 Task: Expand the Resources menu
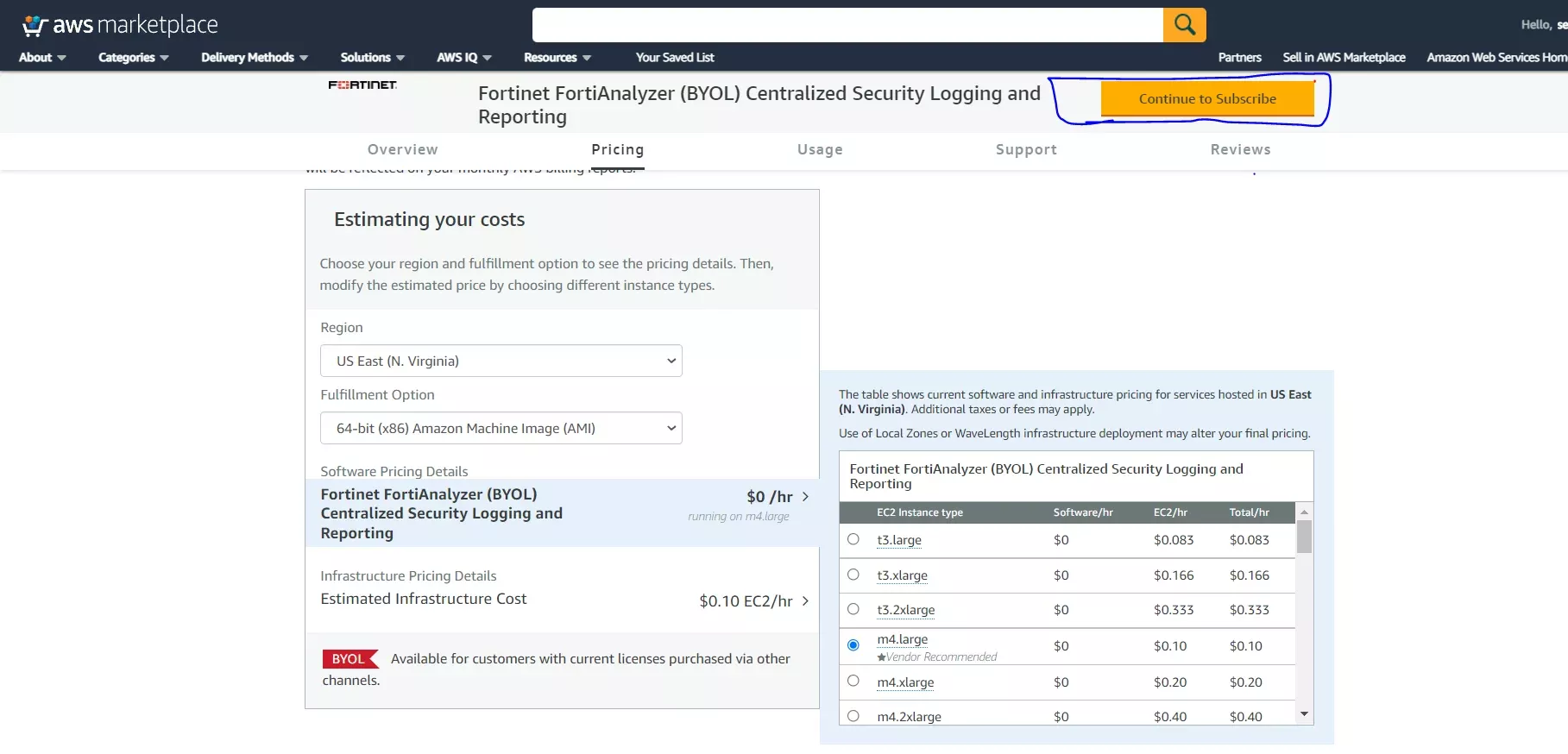click(557, 58)
